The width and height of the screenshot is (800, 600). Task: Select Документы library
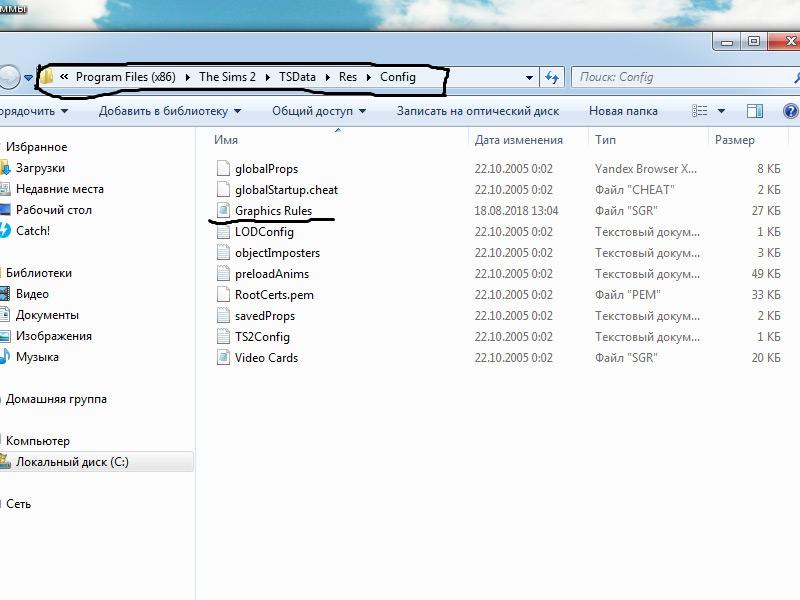(47, 315)
